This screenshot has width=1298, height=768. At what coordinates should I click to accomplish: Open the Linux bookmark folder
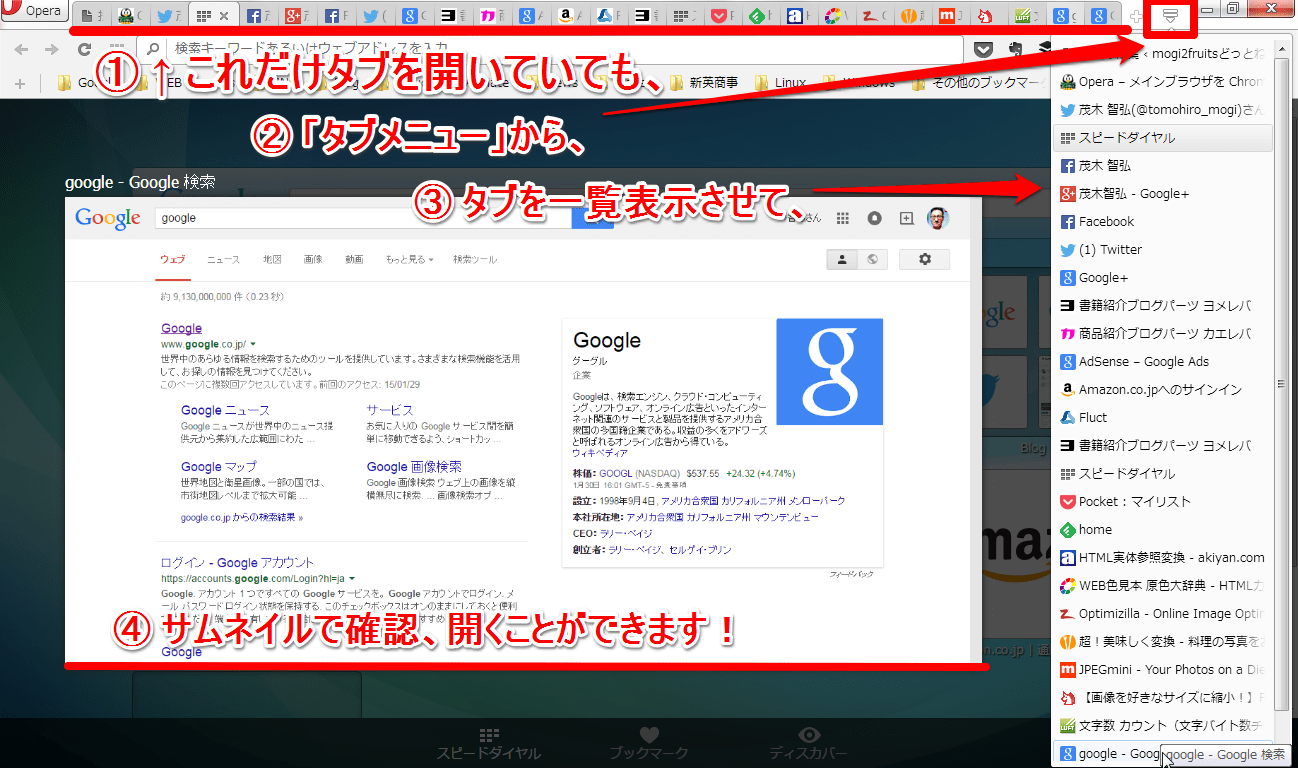coord(780,83)
